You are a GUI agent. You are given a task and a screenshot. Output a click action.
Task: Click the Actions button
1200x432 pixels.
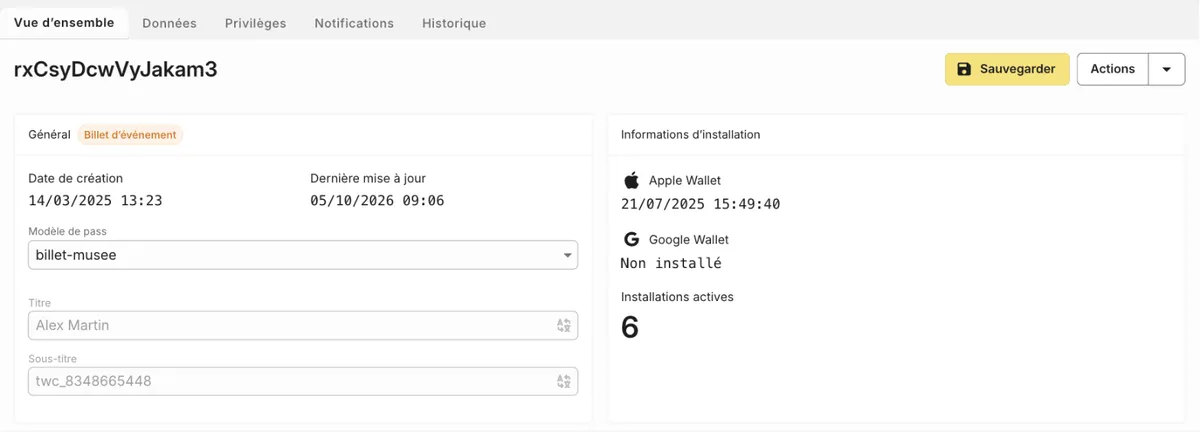point(1112,69)
